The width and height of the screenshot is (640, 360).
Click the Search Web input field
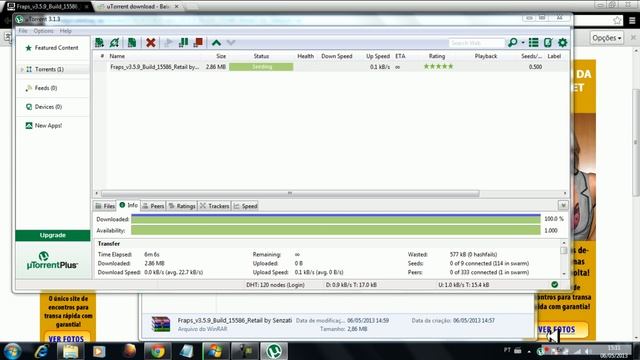476,43
